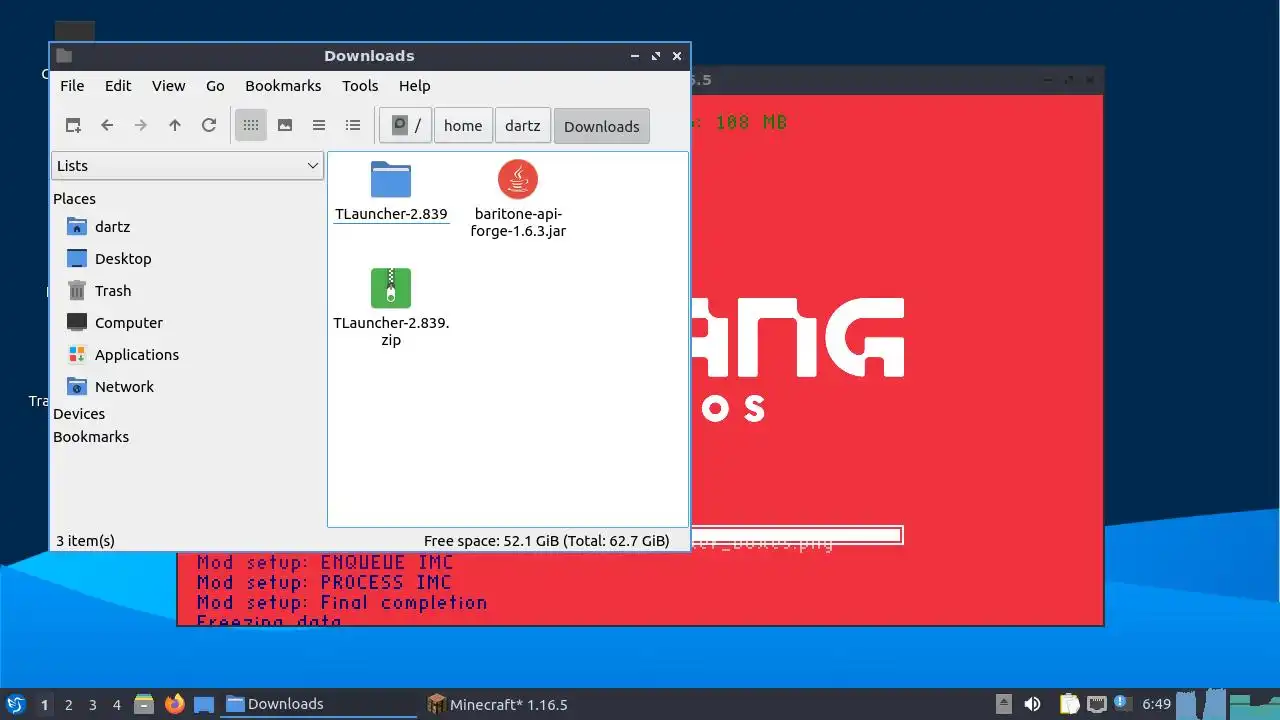This screenshot has height=720, width=1280.
Task: Go to parent folder with up arrow
Action: (175, 125)
